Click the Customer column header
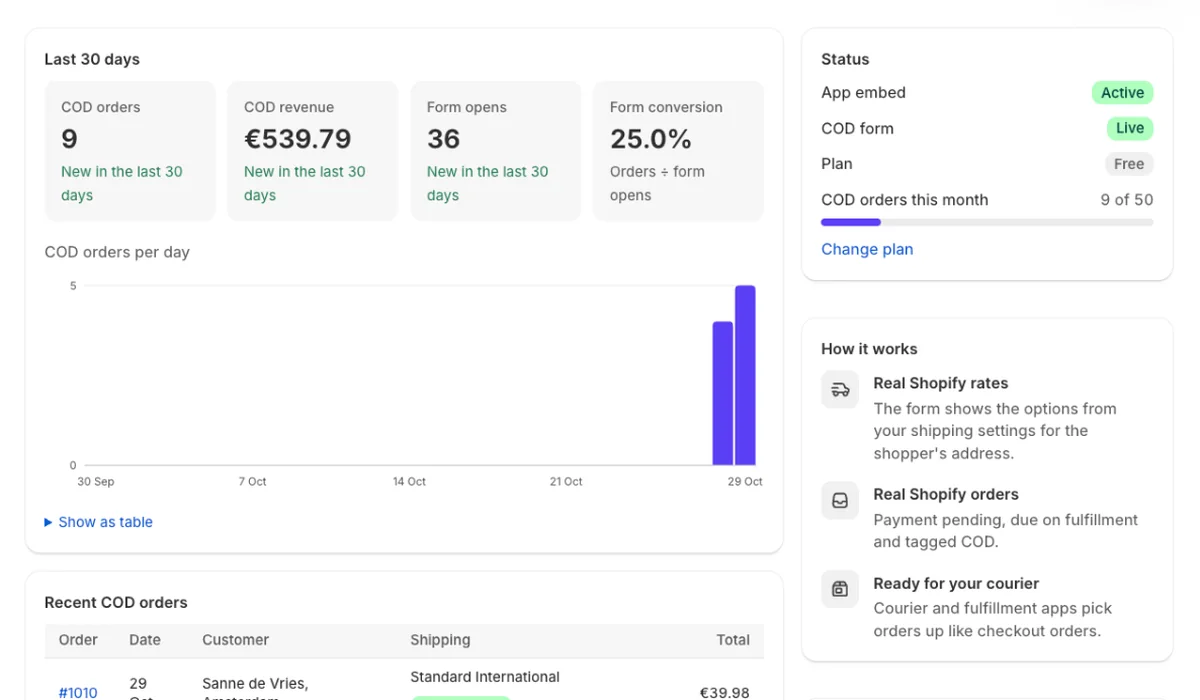 (x=235, y=640)
